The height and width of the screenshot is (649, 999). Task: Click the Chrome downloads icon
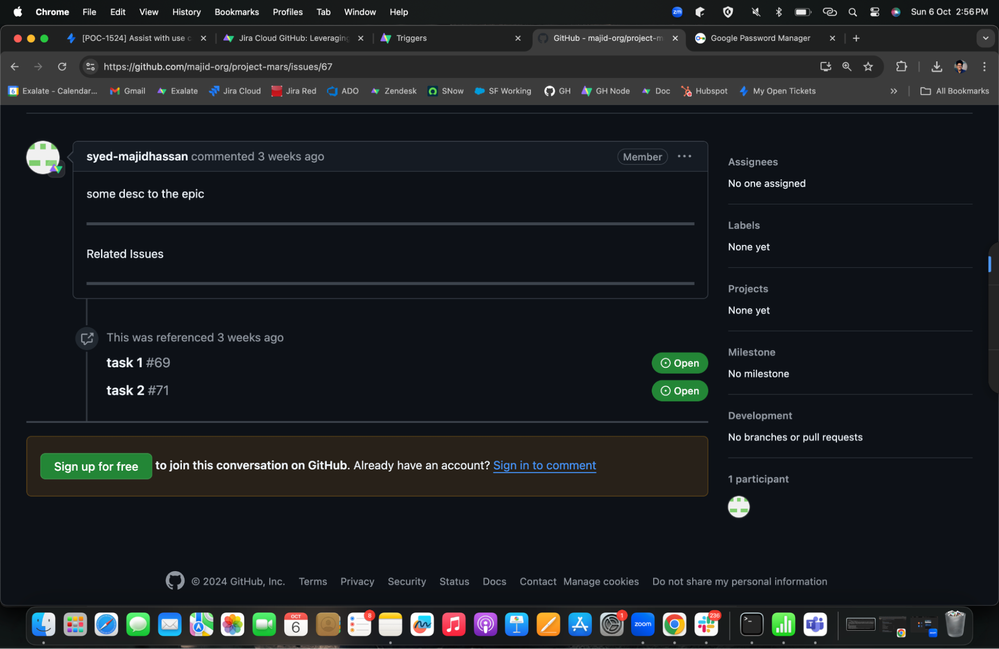coord(936,66)
